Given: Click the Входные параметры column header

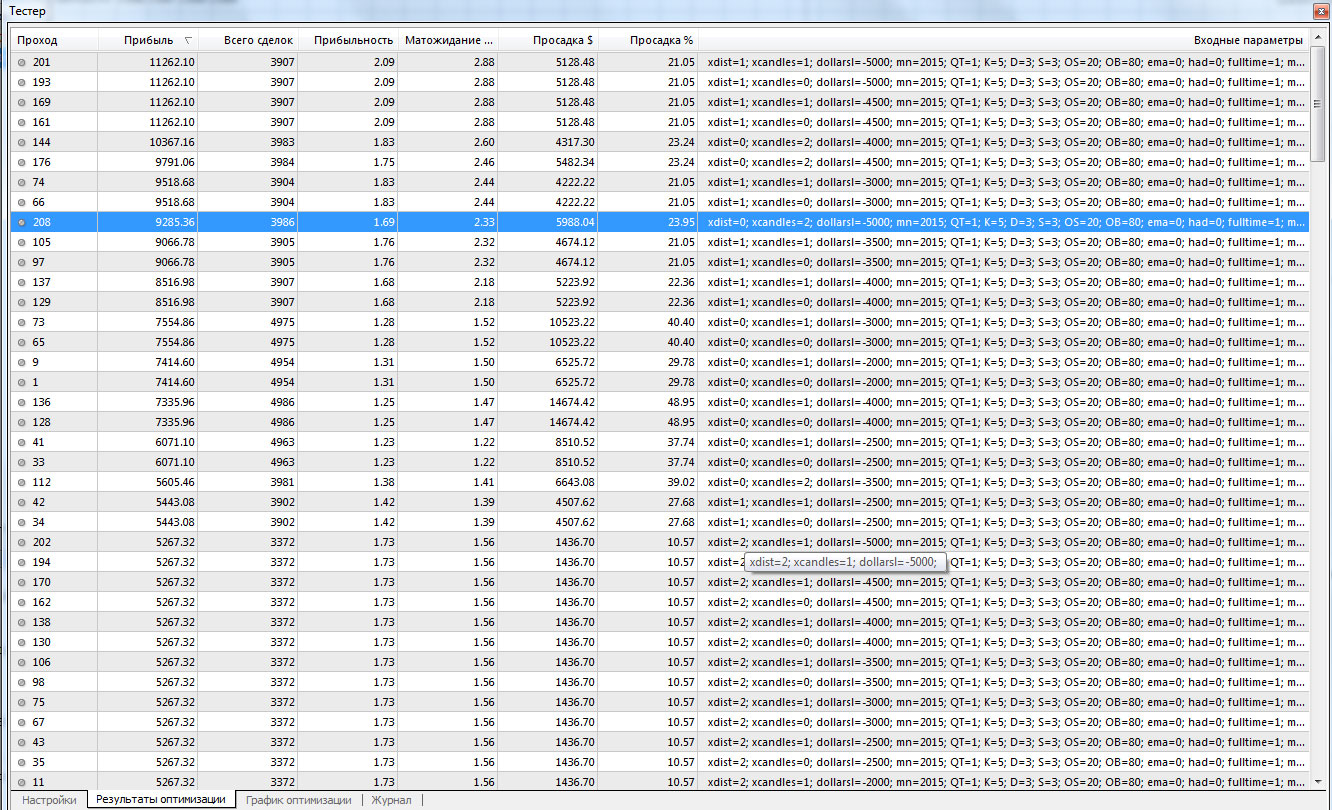Looking at the screenshot, I should [x=1003, y=40].
